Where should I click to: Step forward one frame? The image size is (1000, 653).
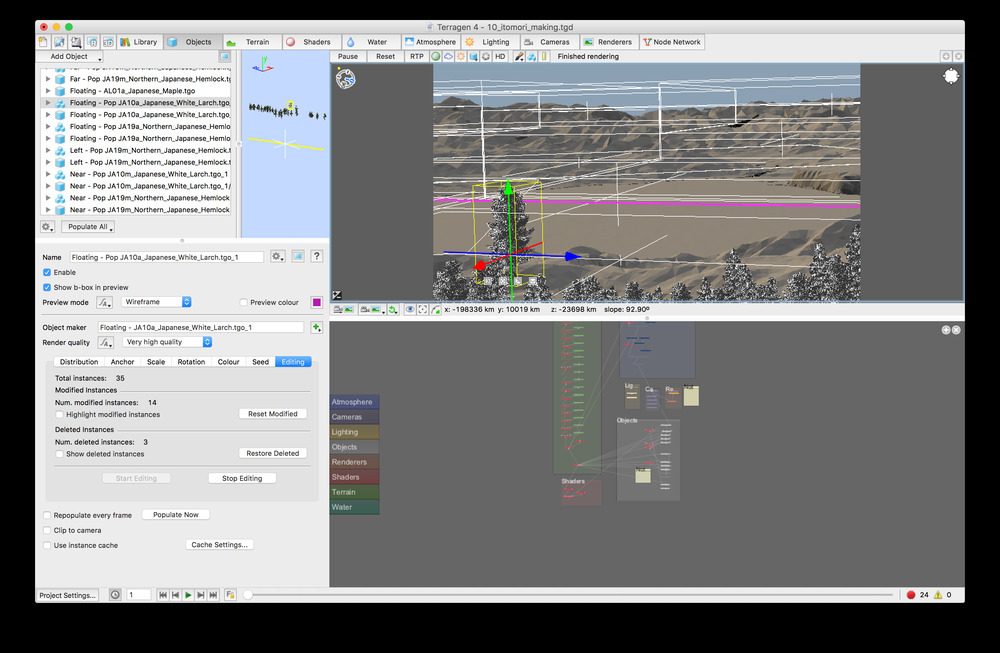(201, 595)
